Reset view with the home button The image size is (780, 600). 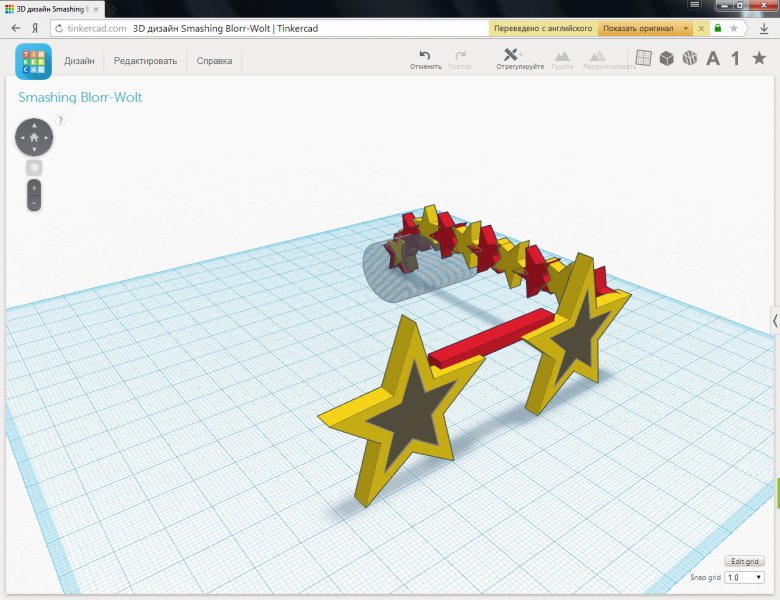point(34,137)
